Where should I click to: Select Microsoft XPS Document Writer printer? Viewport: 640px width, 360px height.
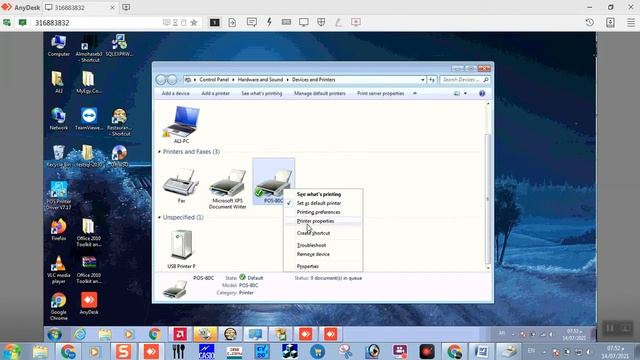(227, 189)
